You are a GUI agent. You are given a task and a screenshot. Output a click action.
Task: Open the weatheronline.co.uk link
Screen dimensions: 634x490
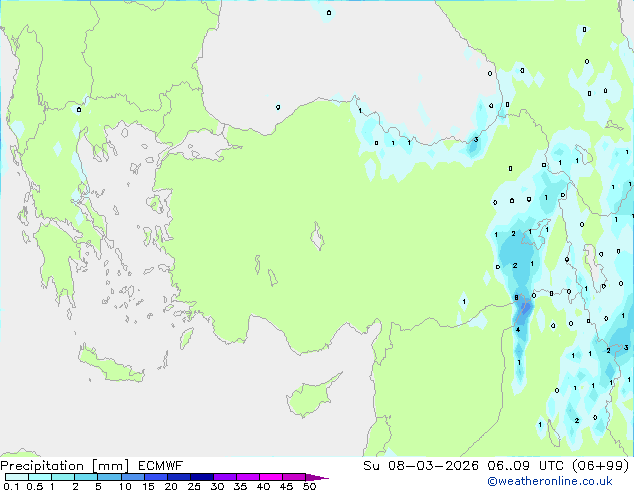[550, 481]
